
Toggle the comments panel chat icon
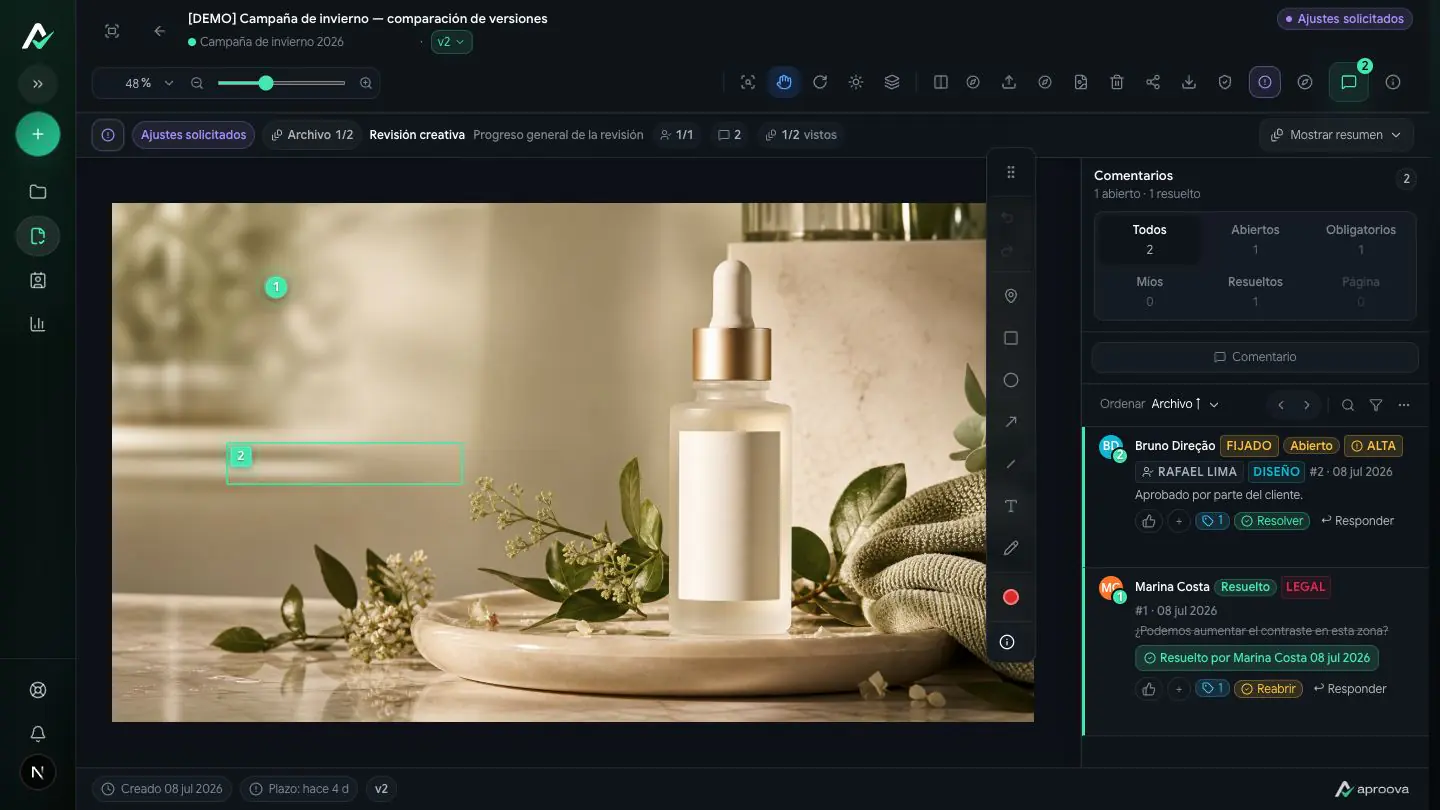[x=1349, y=82]
